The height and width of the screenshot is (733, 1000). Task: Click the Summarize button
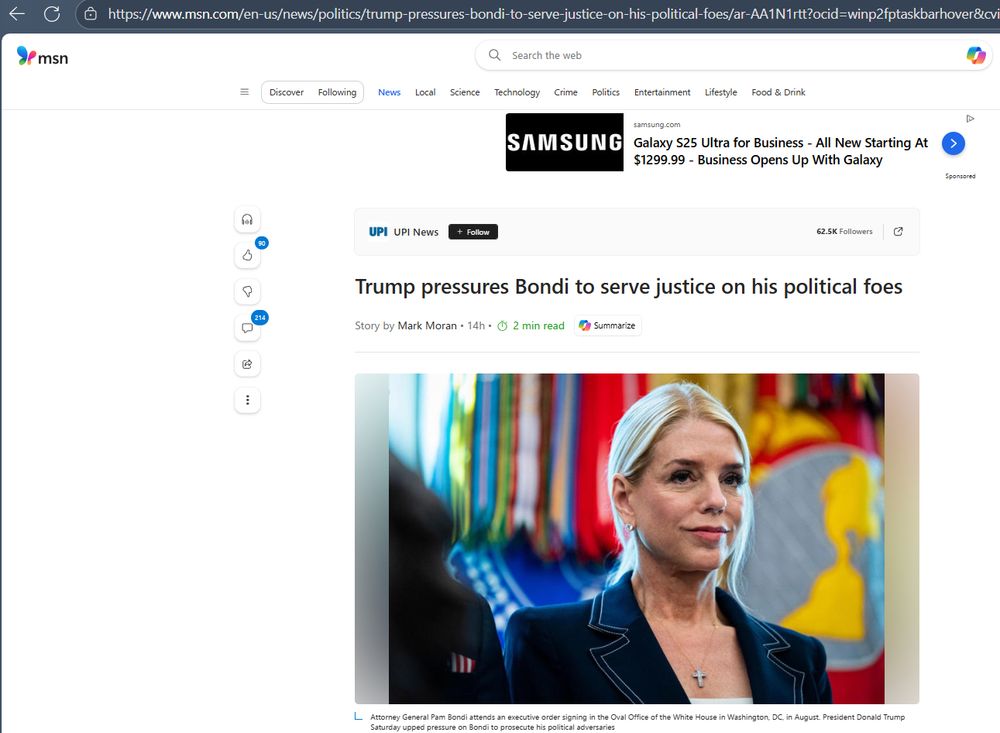pos(607,325)
